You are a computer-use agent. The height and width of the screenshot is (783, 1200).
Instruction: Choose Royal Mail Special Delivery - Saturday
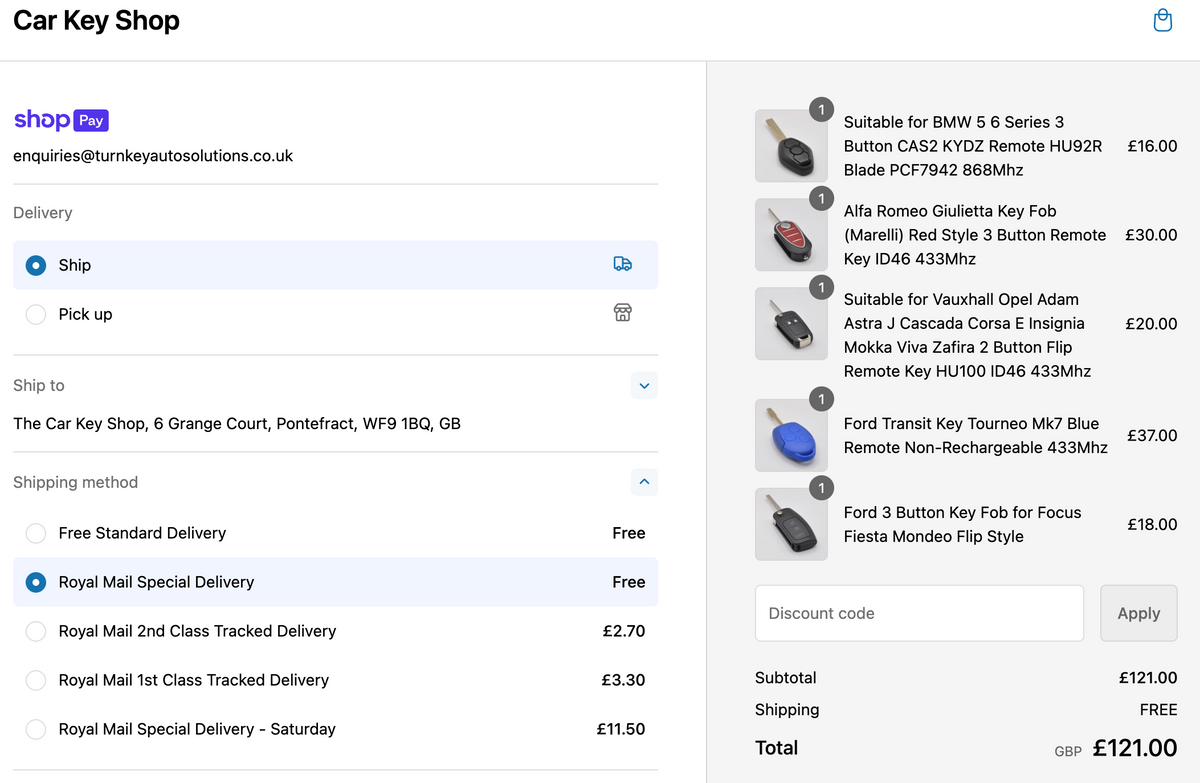coord(36,729)
